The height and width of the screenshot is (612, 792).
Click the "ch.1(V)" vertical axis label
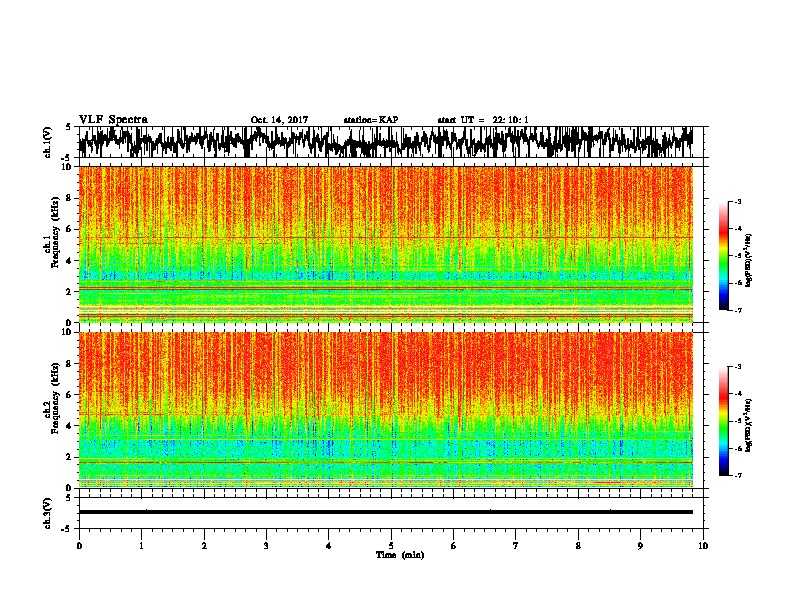pyautogui.click(x=48, y=142)
